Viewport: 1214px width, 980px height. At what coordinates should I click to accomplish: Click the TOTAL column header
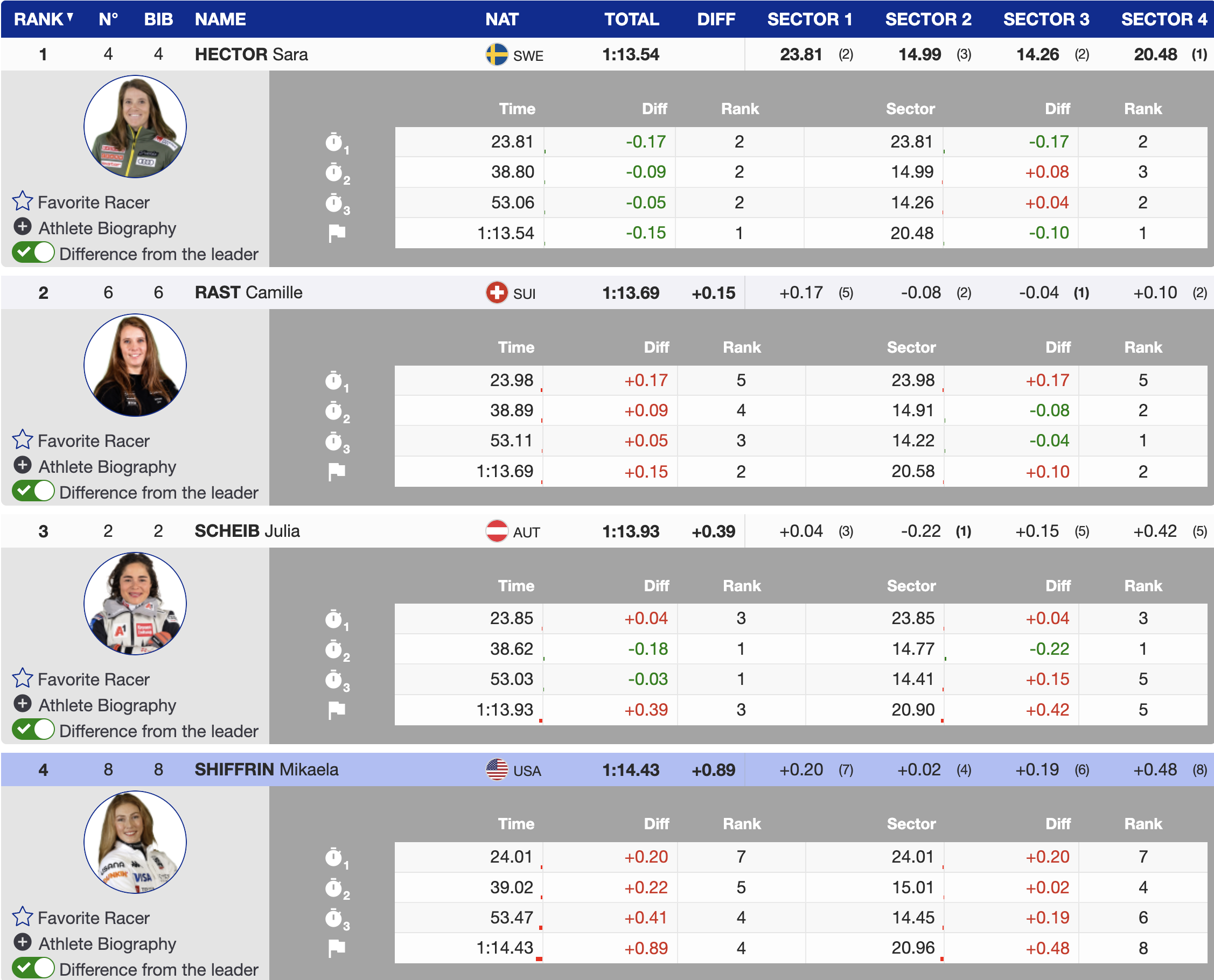[x=631, y=19]
